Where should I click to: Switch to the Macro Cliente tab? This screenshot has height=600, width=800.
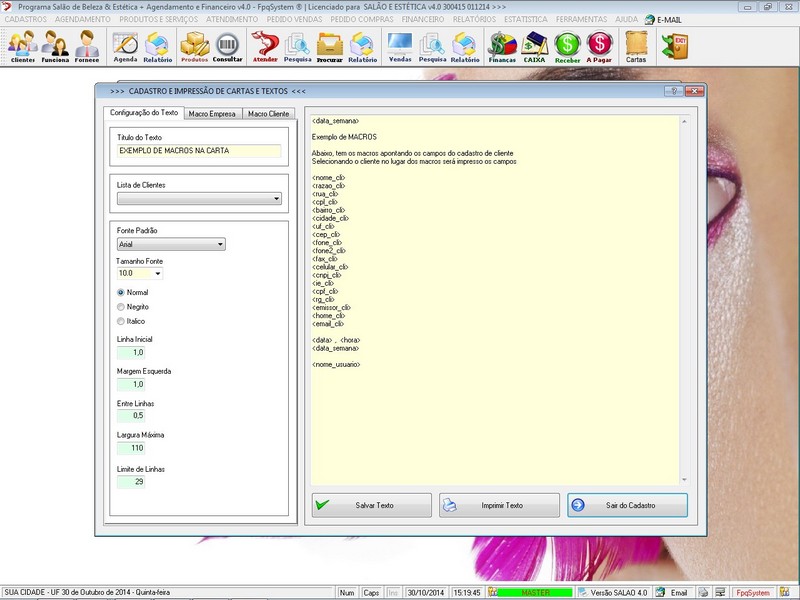tap(268, 114)
